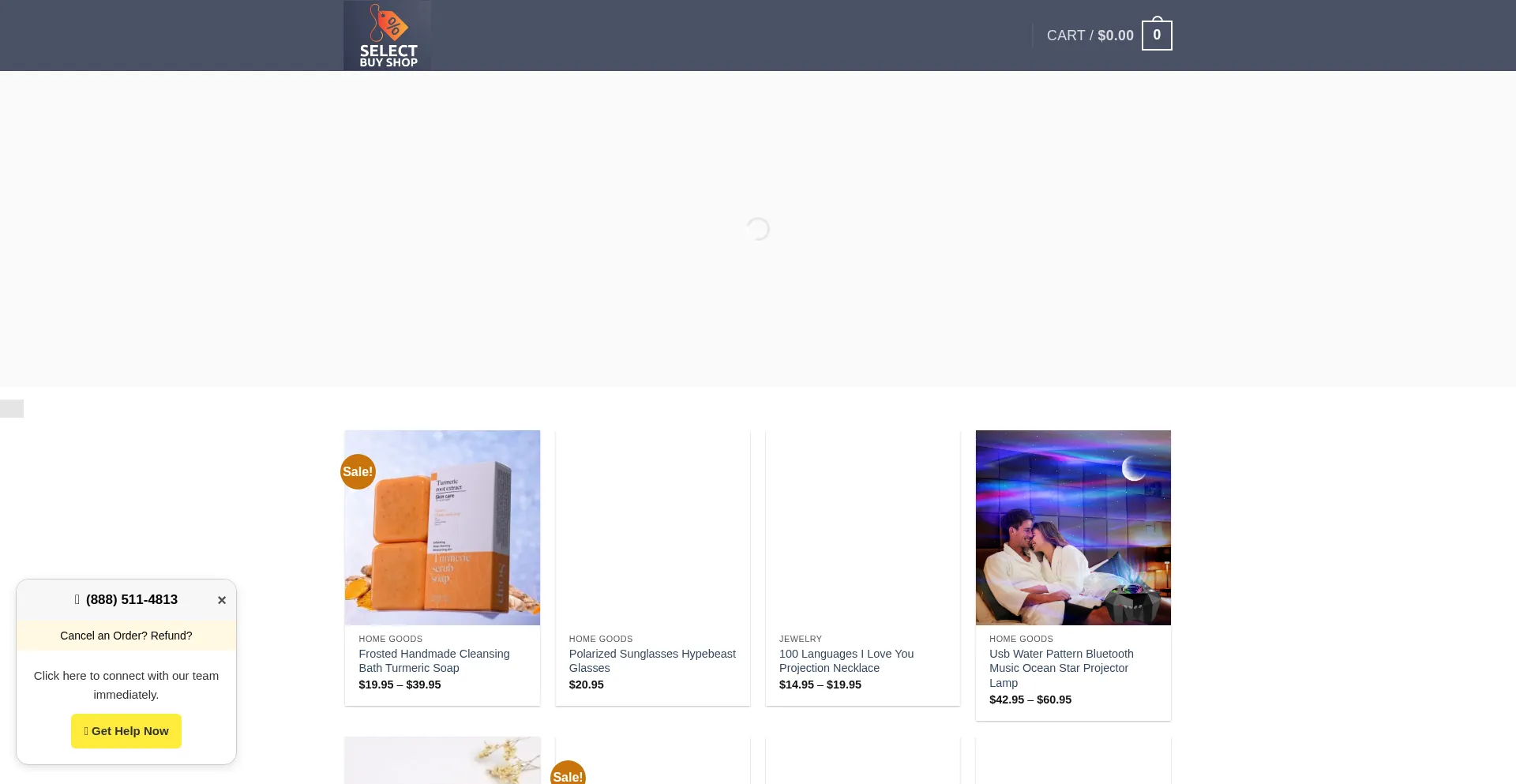The image size is (1516, 784).
Task: Click the blank Projection Necklace image area
Action: [x=862, y=527]
